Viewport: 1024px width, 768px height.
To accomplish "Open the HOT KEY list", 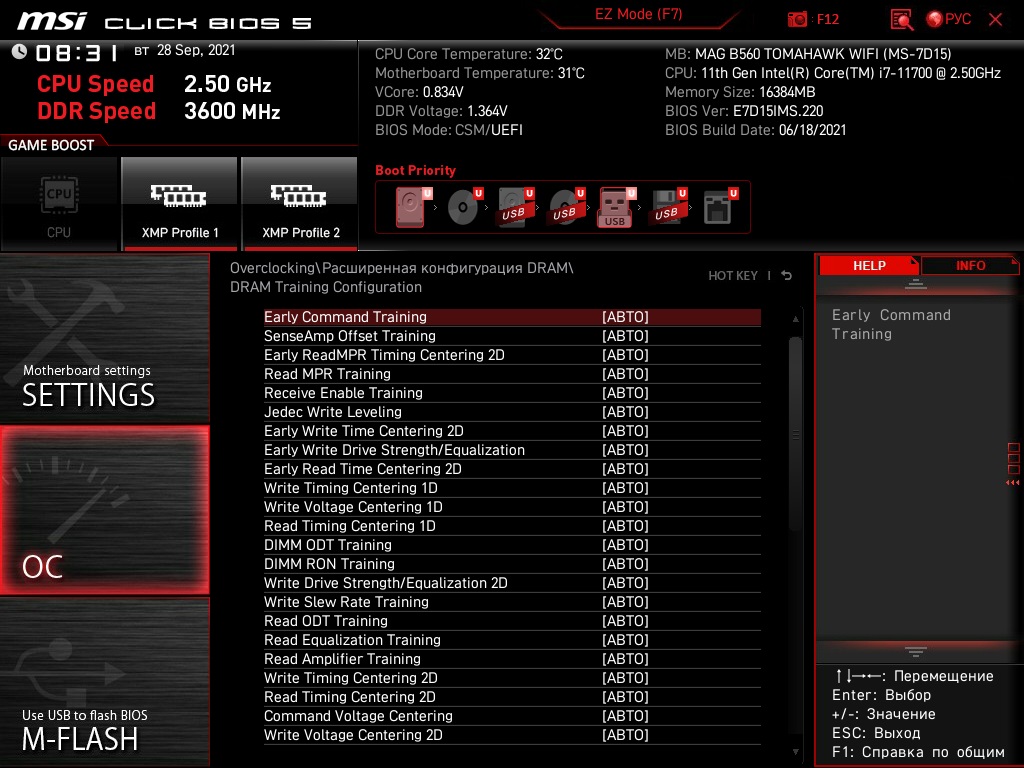I will (x=733, y=276).
